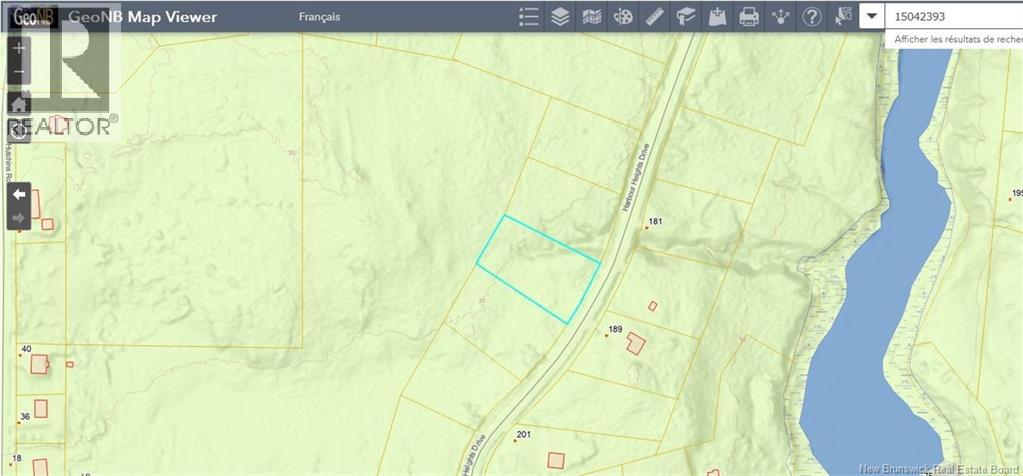Click the graduation cap icon
This screenshot has width=1023, height=476.
click(686, 17)
